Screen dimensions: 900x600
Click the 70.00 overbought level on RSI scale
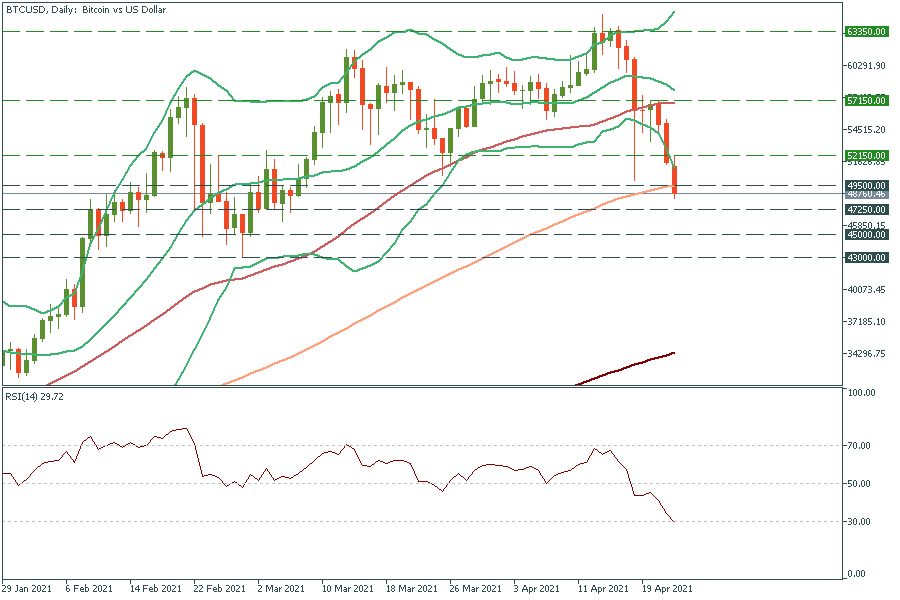point(859,446)
